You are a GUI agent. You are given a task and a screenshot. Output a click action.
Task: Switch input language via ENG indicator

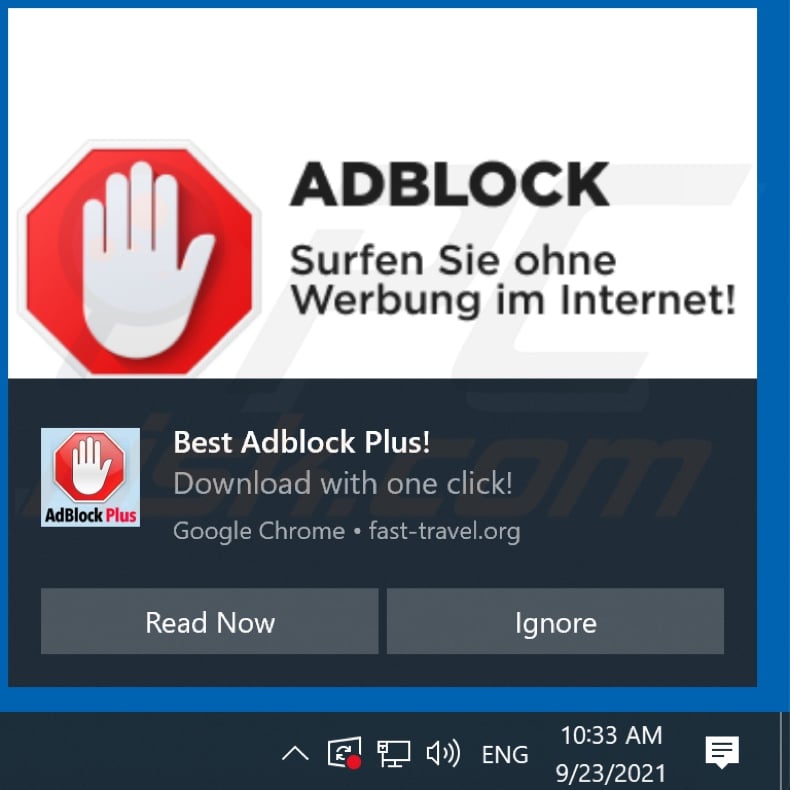coord(505,754)
